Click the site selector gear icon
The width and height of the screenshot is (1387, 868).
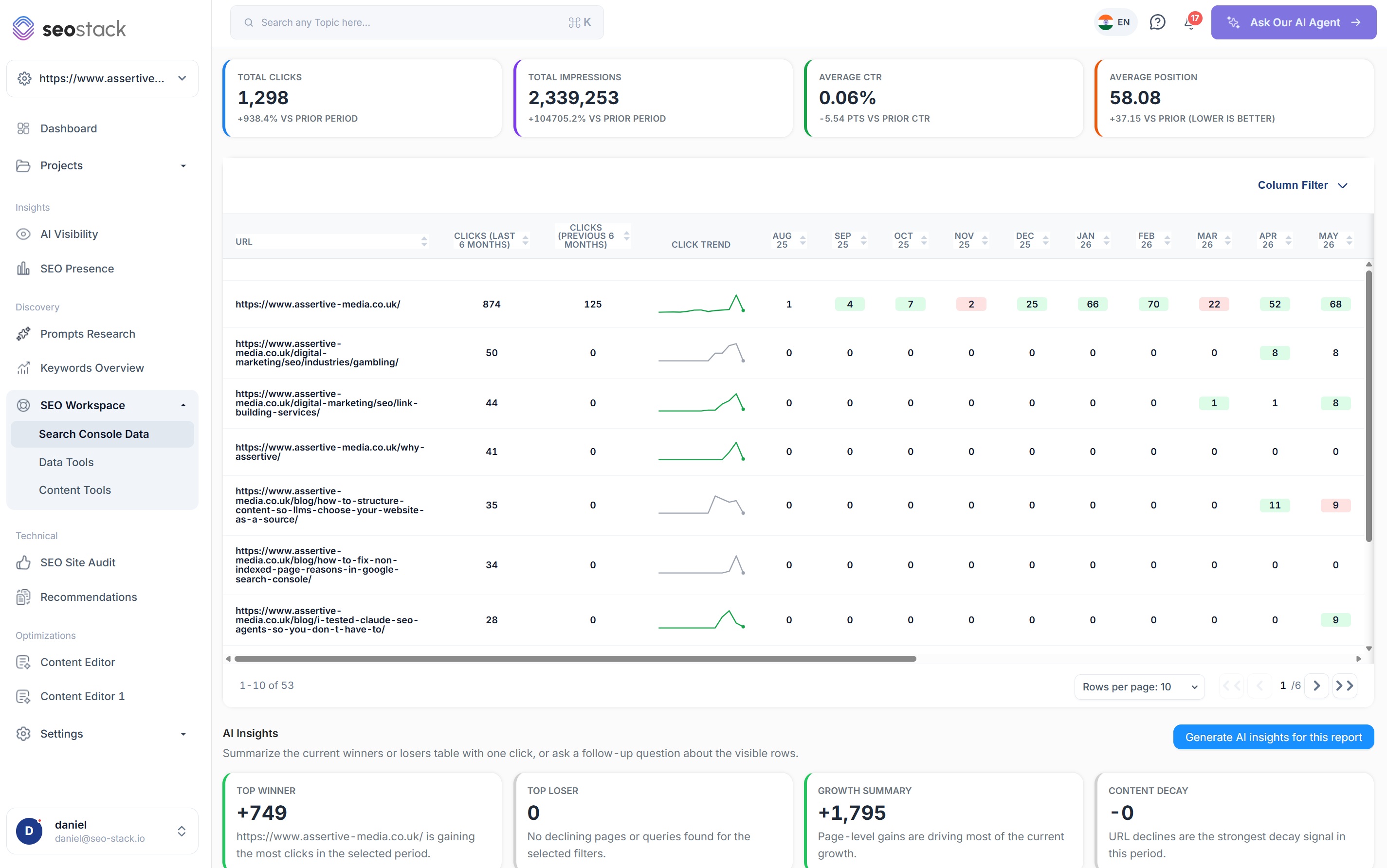(24, 79)
